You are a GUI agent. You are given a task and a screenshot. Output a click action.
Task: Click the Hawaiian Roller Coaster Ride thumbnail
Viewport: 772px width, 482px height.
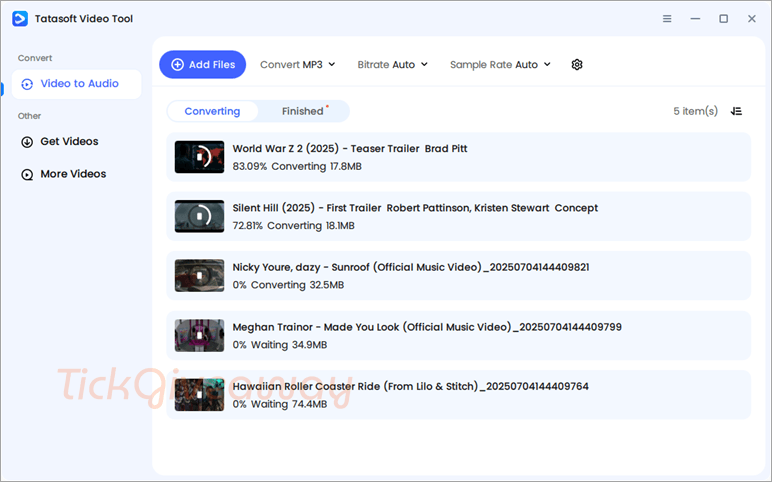[x=199, y=394]
